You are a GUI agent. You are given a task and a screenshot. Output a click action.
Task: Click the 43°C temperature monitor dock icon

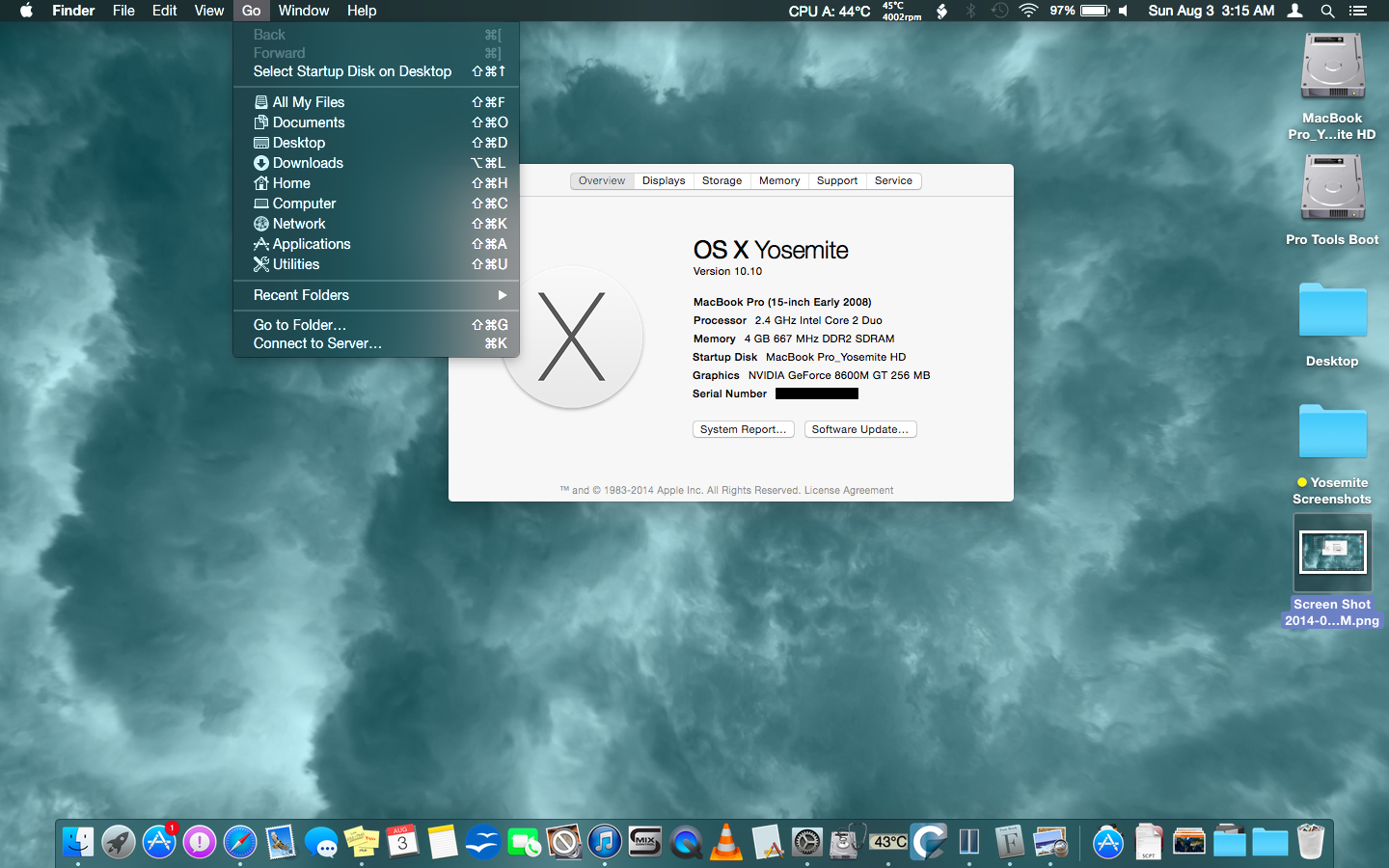point(888,842)
